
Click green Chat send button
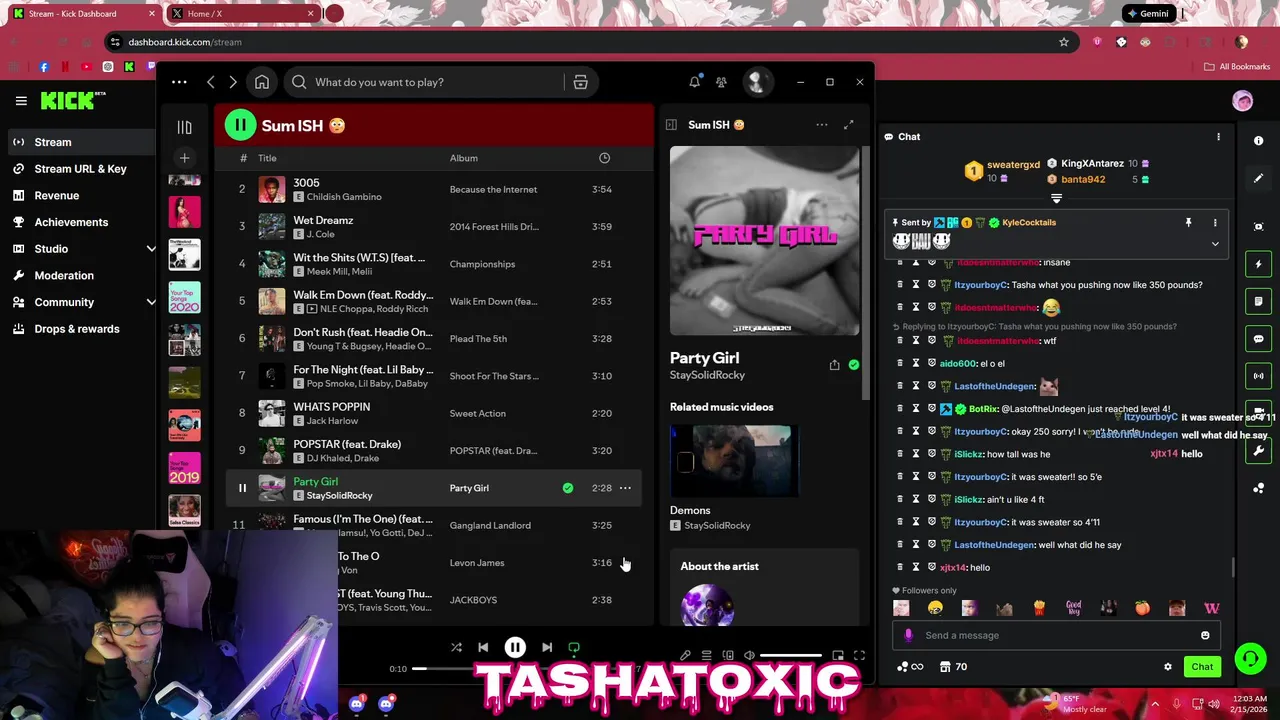tap(1202, 667)
